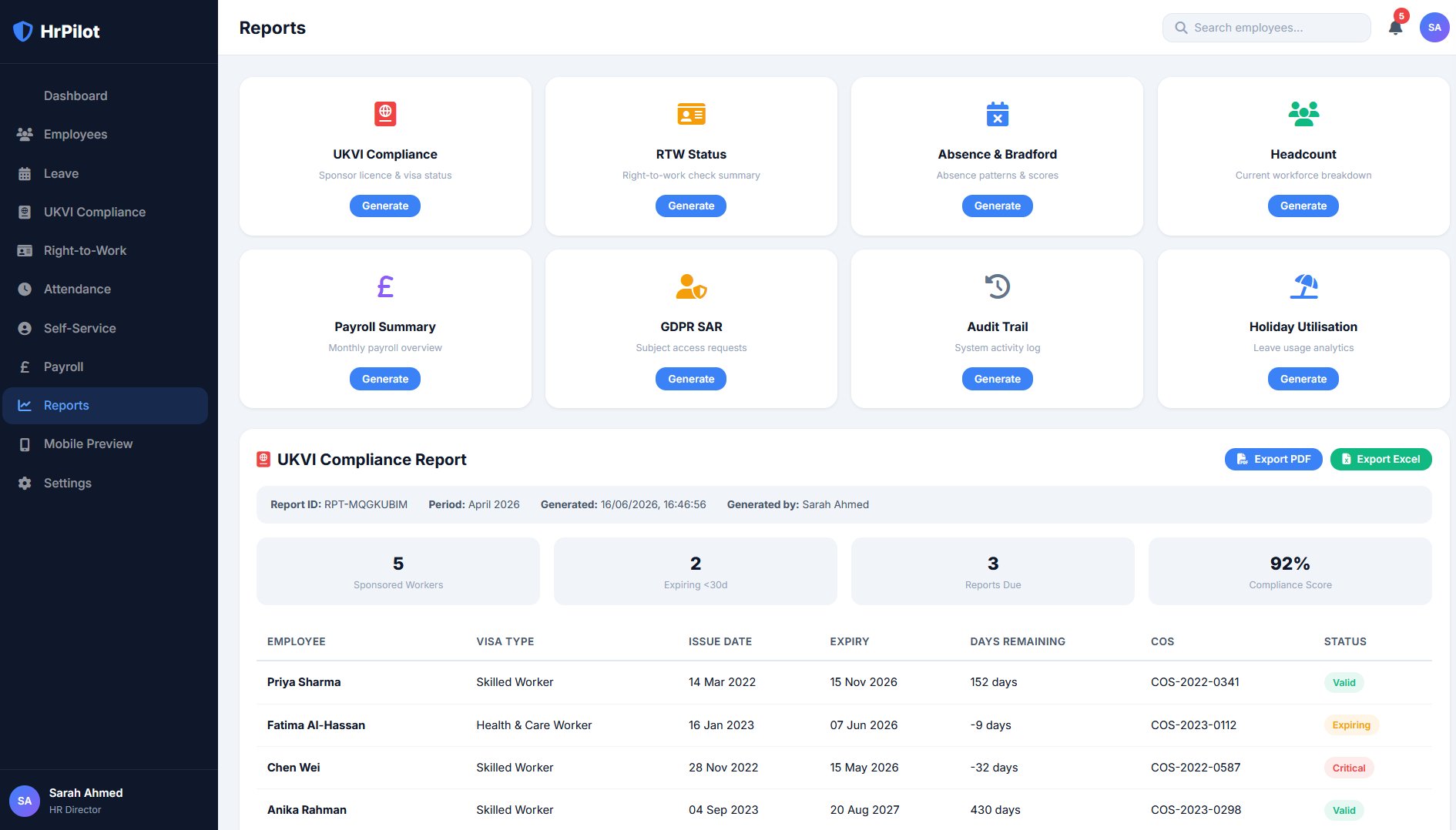
Task: Click the notification bell icon
Action: coord(1395,28)
